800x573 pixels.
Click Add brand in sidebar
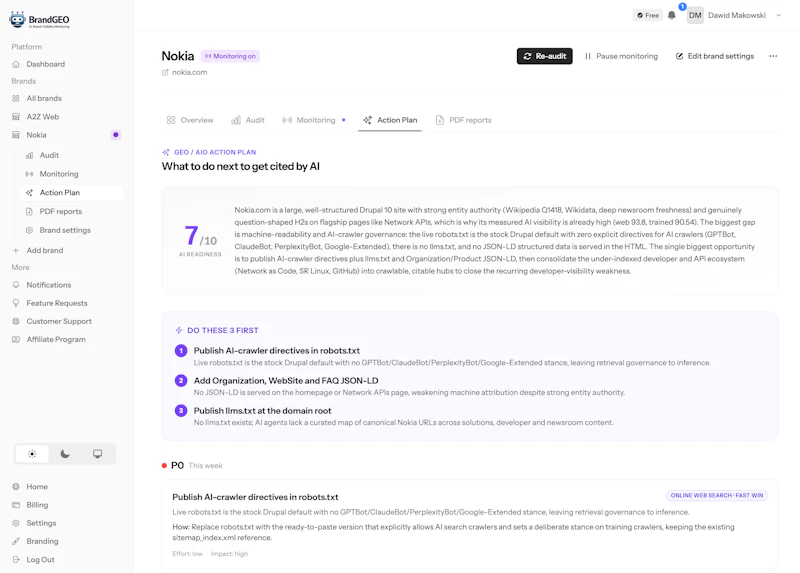(x=45, y=251)
